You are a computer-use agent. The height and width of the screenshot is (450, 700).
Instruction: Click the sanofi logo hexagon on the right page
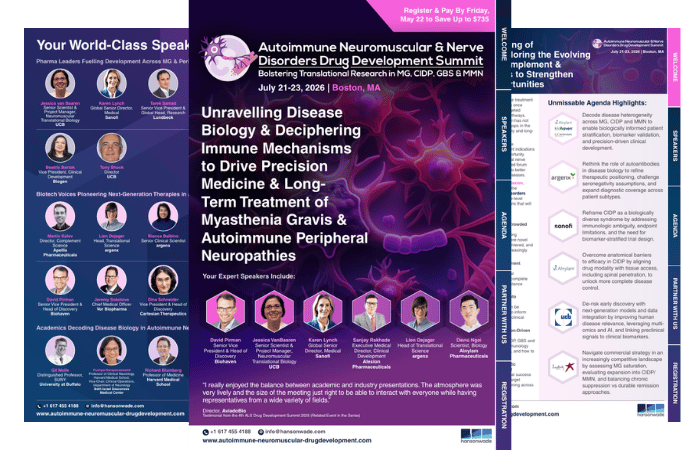coord(563,226)
